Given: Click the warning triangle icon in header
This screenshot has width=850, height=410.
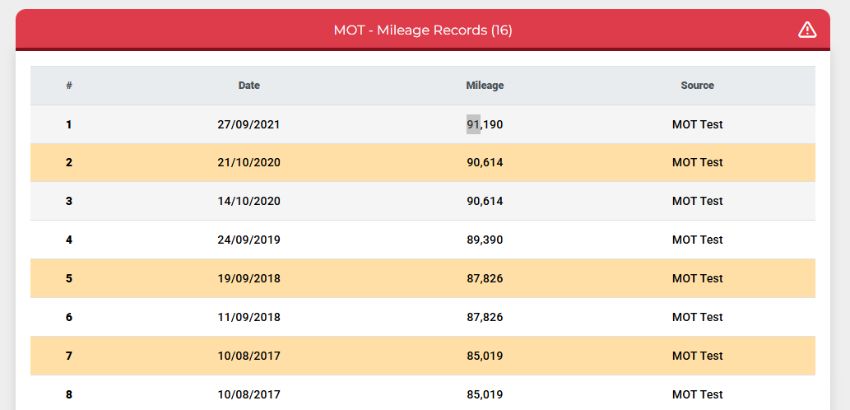Looking at the screenshot, I should [x=807, y=30].
